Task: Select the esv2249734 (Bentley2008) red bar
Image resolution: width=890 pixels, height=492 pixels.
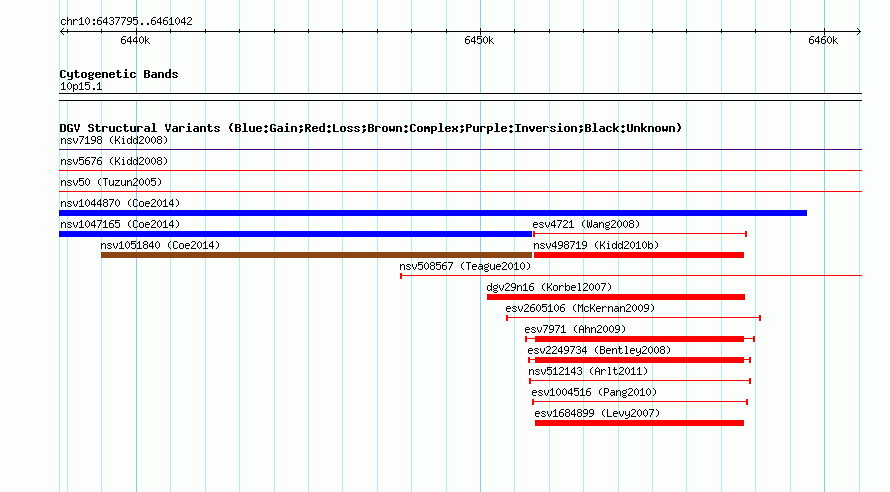Action: click(x=640, y=360)
